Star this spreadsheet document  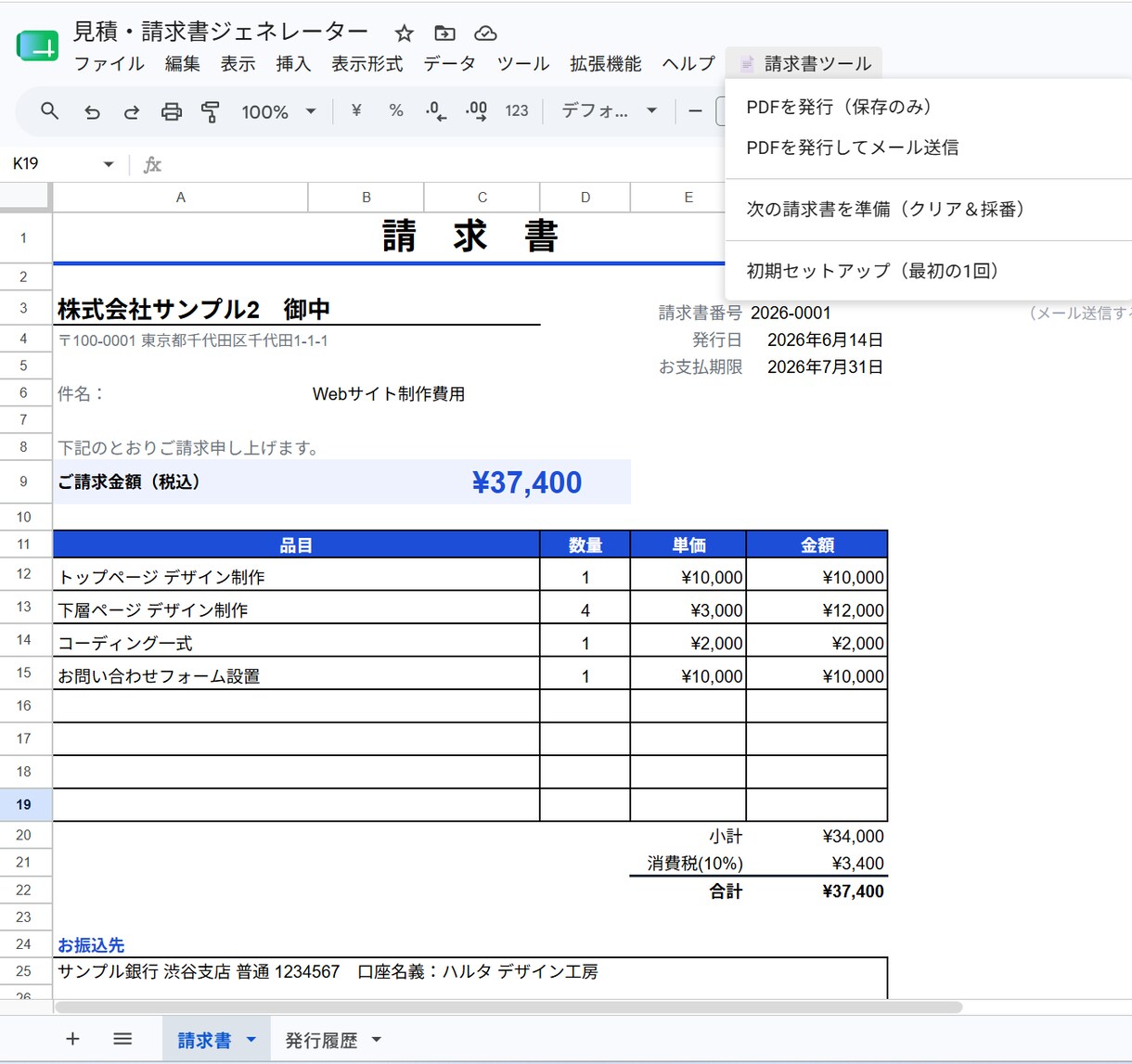[404, 33]
